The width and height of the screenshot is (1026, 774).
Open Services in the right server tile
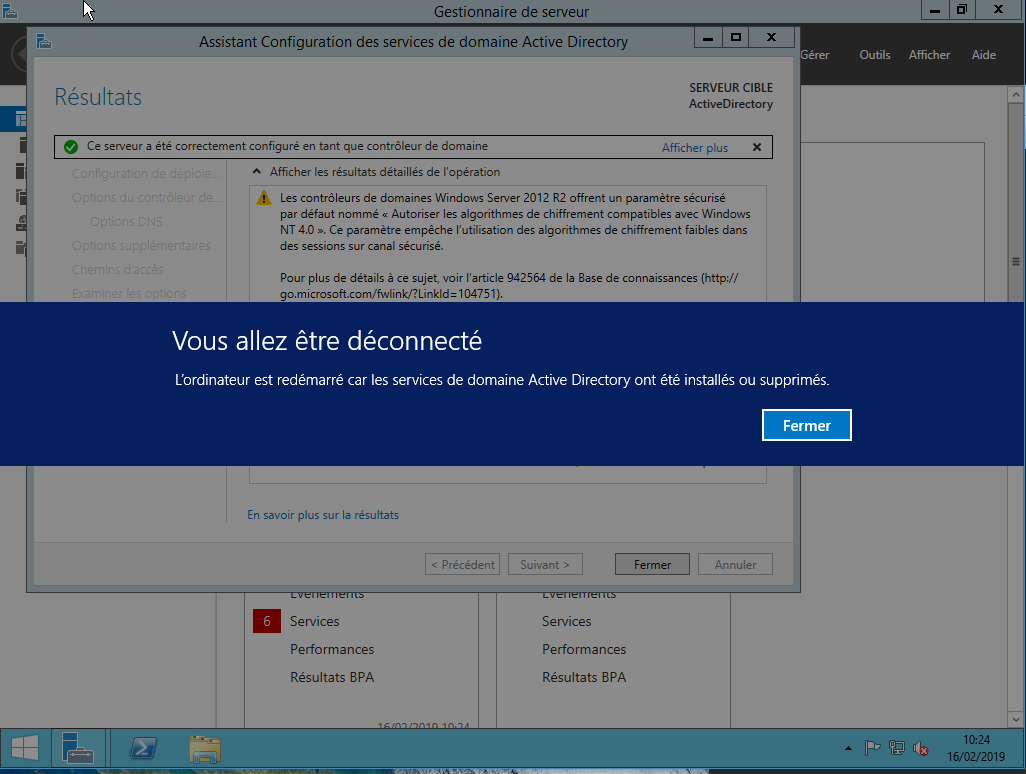tap(567, 622)
